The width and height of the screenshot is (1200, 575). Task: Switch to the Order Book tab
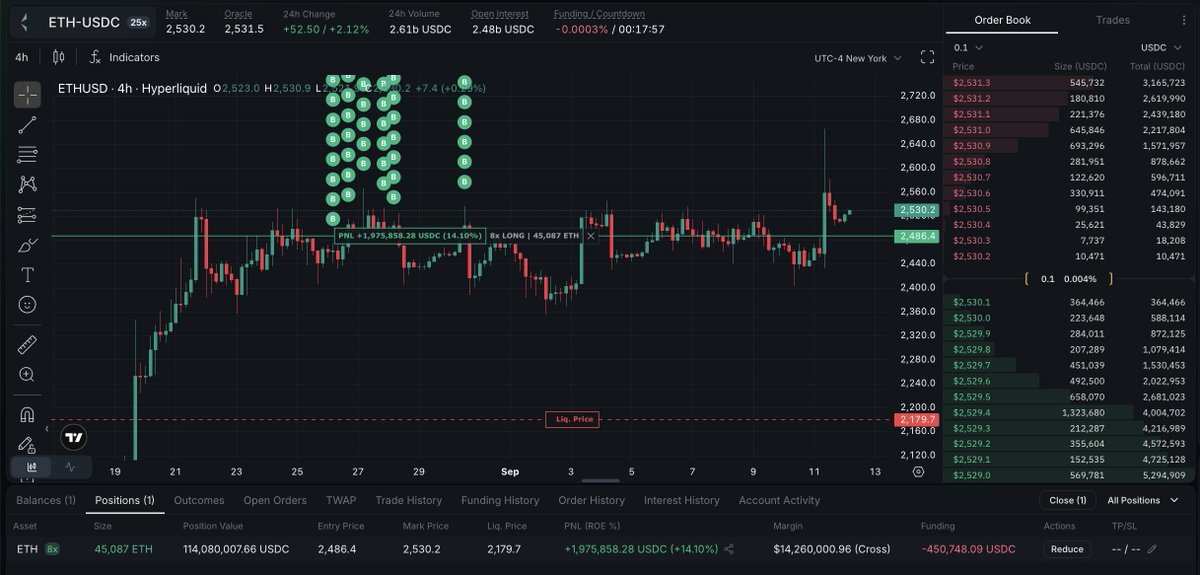click(1004, 20)
